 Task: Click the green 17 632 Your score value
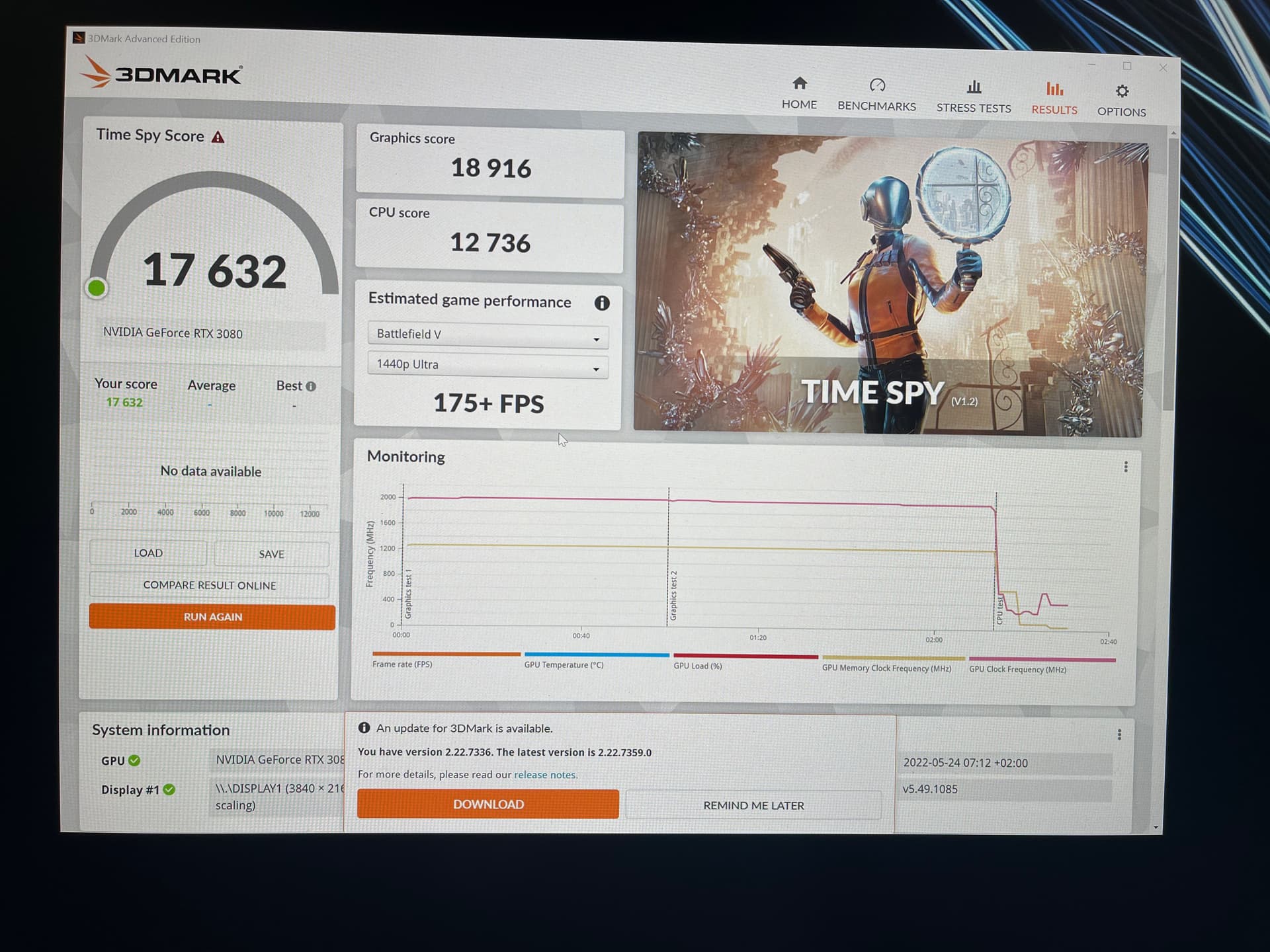[x=124, y=402]
